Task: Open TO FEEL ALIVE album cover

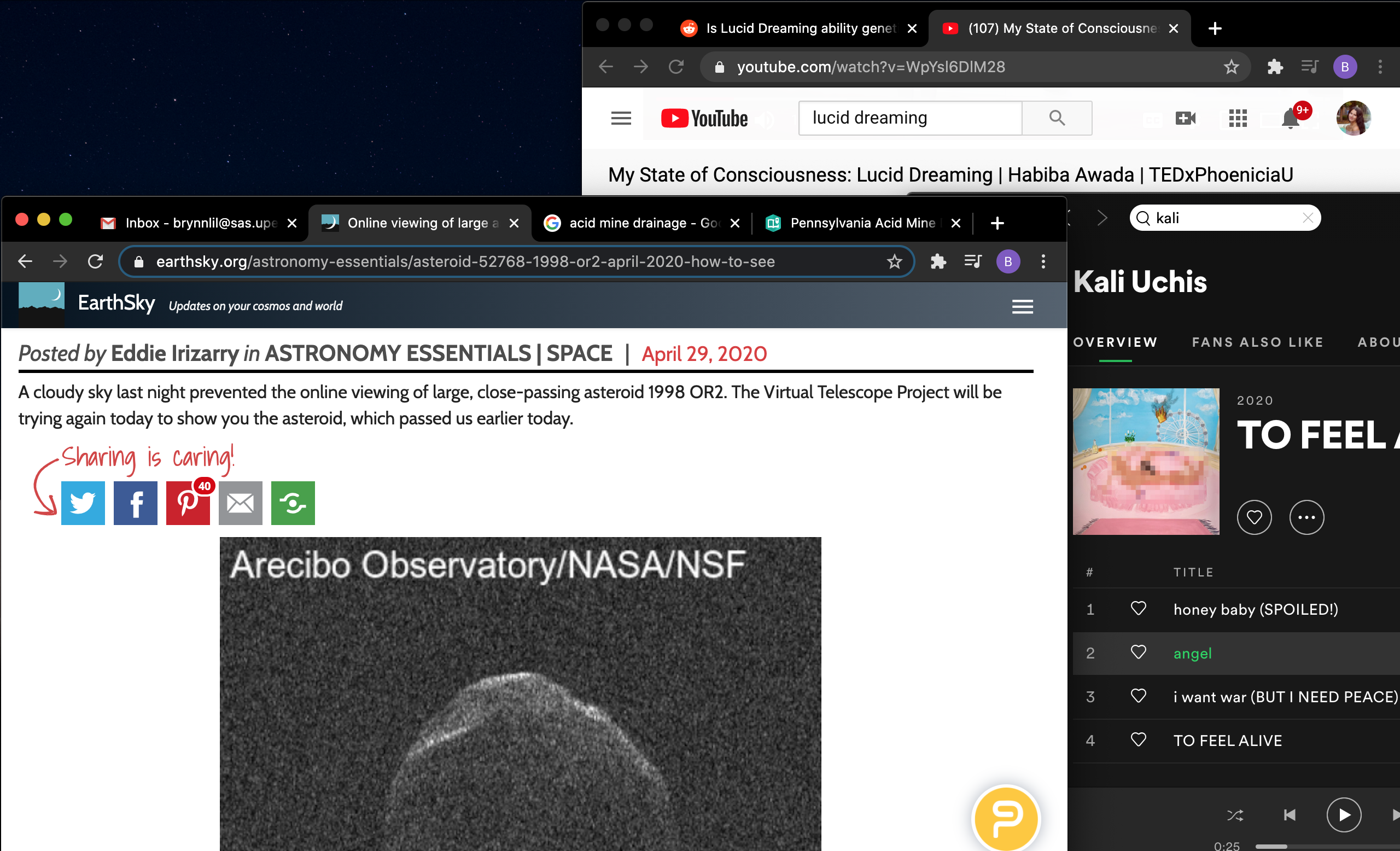Action: click(1146, 461)
